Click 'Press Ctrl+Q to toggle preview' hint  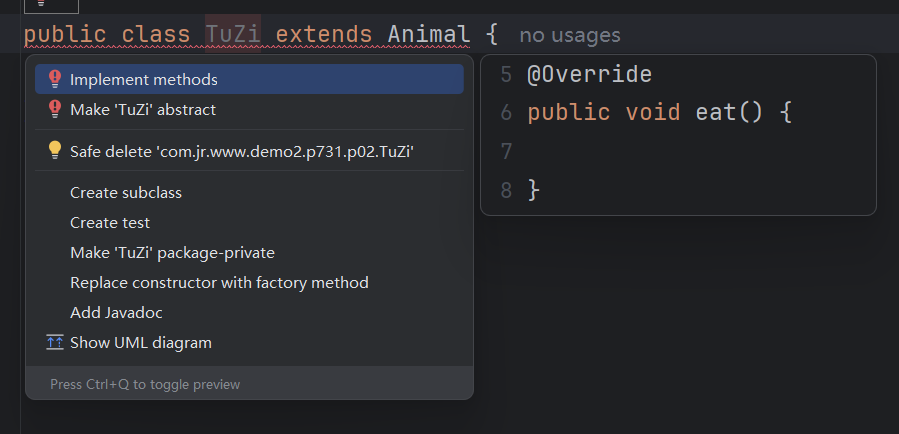pos(145,384)
